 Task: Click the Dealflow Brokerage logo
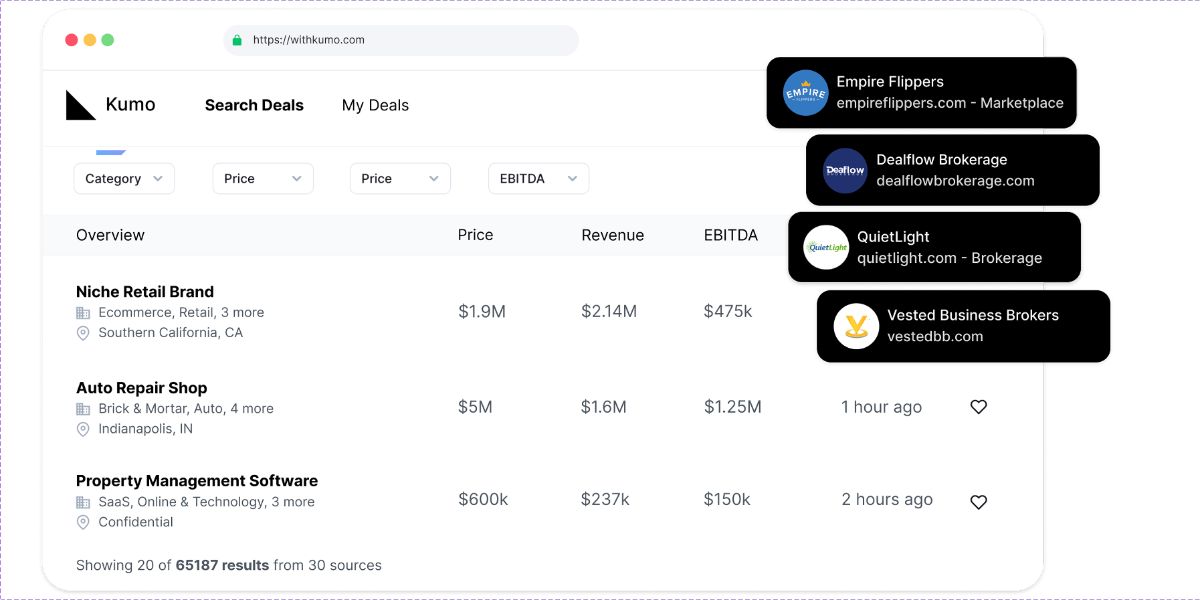(845, 171)
